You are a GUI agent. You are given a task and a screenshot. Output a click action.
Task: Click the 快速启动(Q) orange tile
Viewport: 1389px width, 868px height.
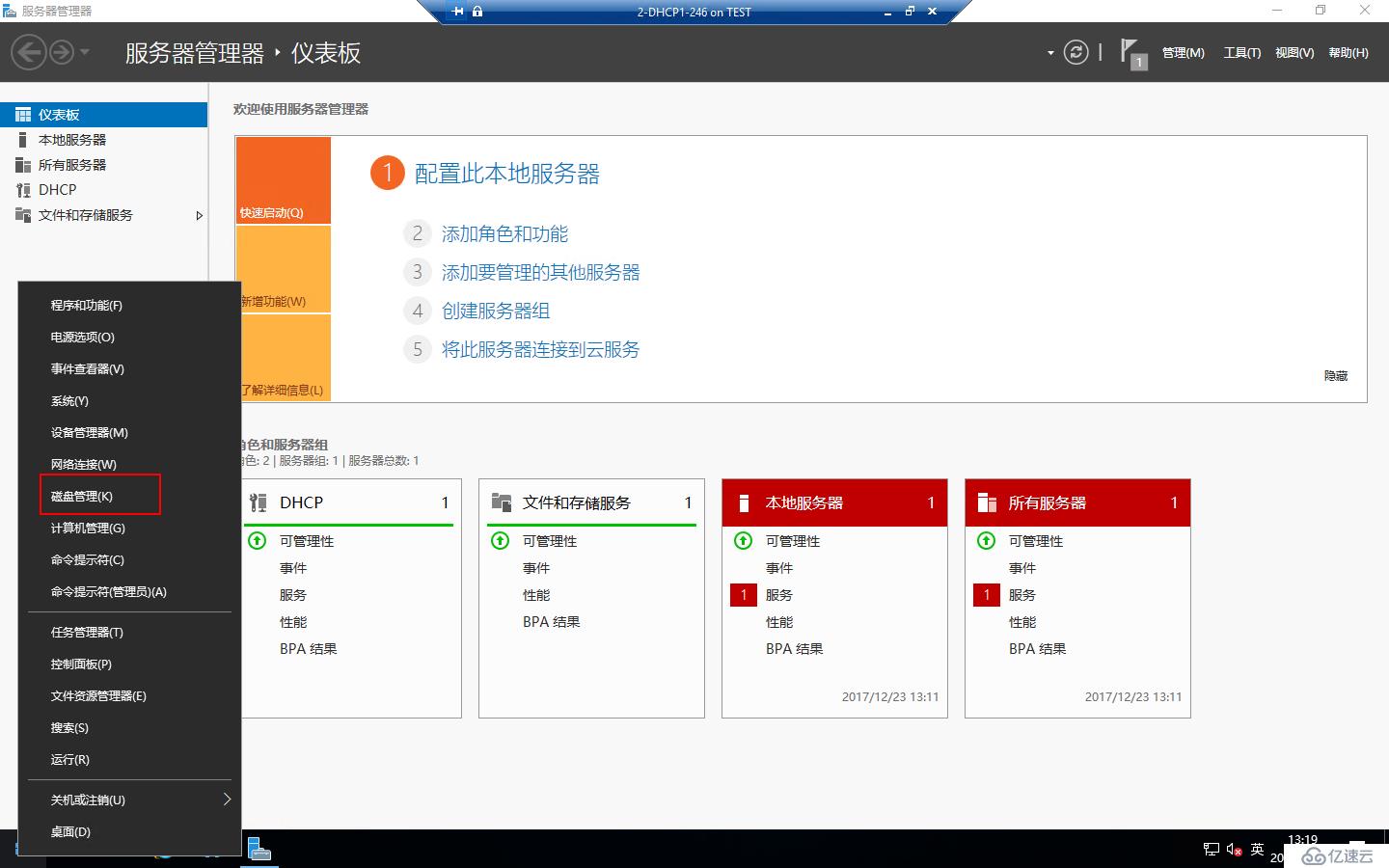(284, 180)
